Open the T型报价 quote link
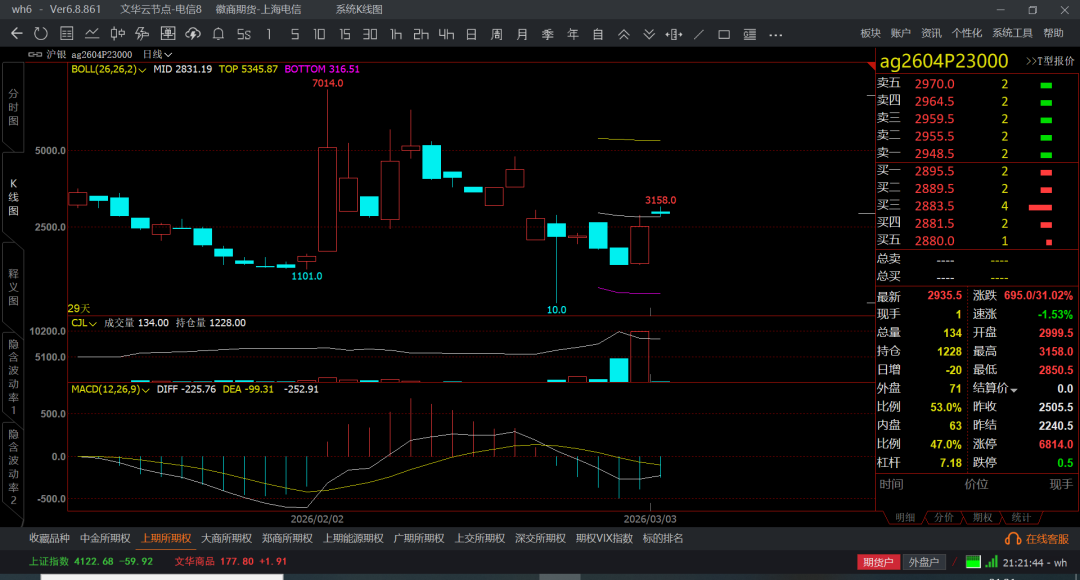This screenshot has width=1080, height=580. click(x=1049, y=61)
